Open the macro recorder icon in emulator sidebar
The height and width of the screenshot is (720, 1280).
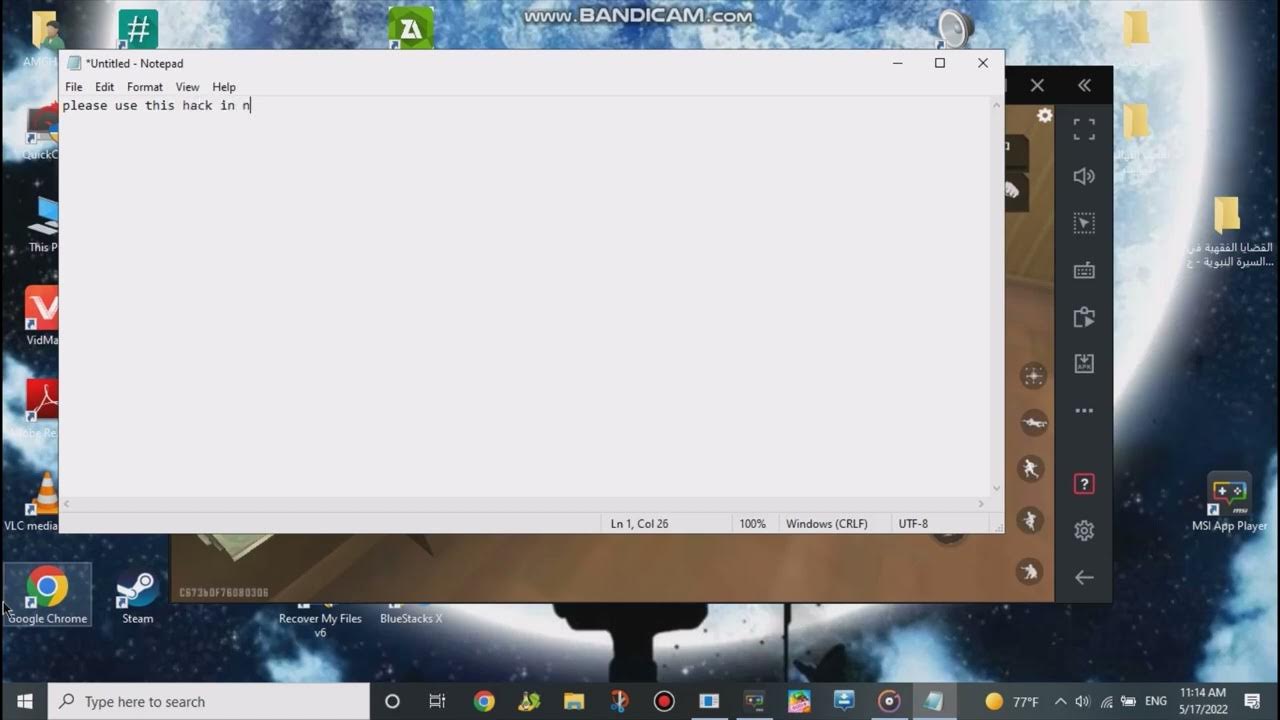coord(1084,317)
